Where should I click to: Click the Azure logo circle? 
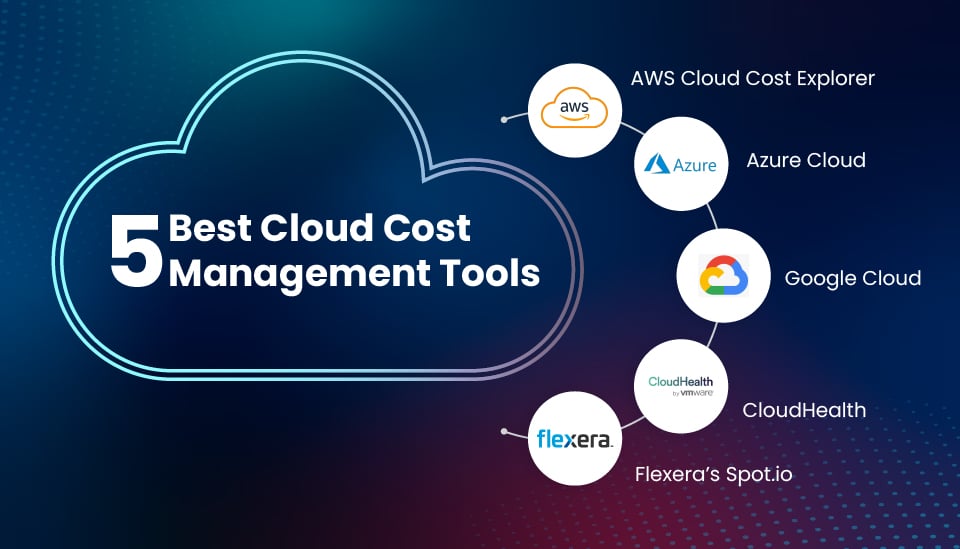click(x=681, y=164)
